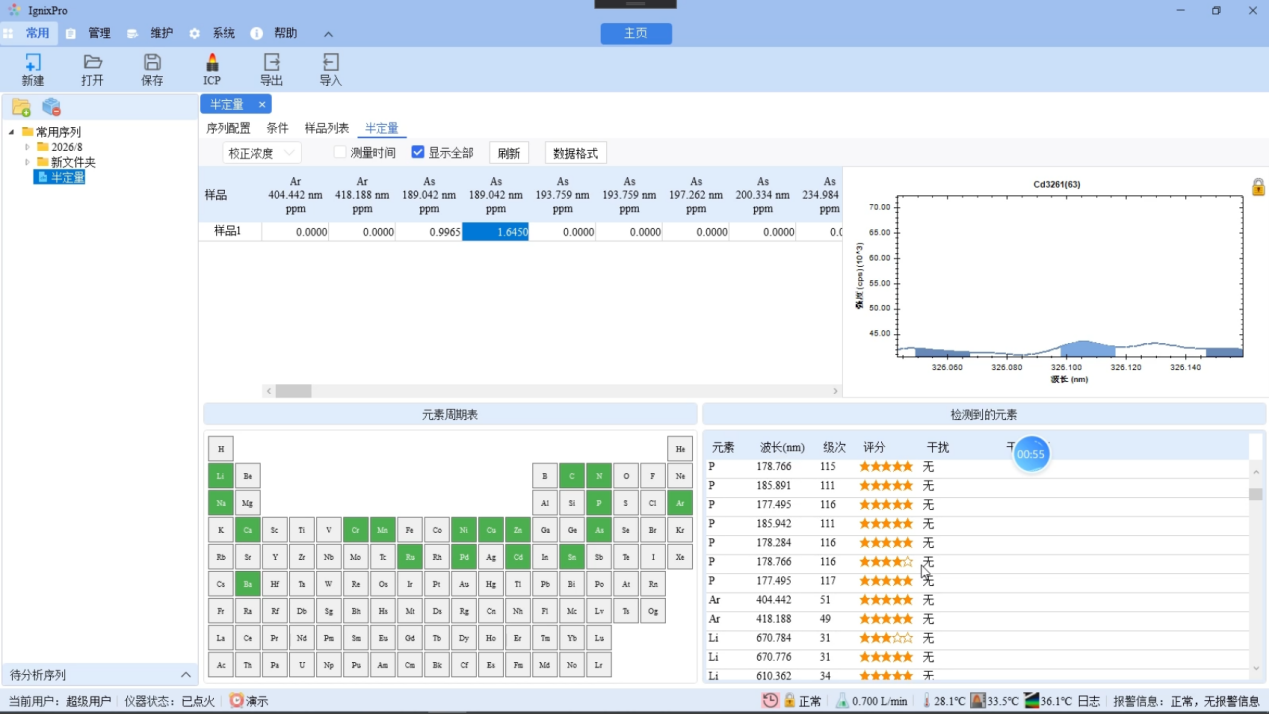
Task: Switch to the 条件 tab
Action: 277,128
